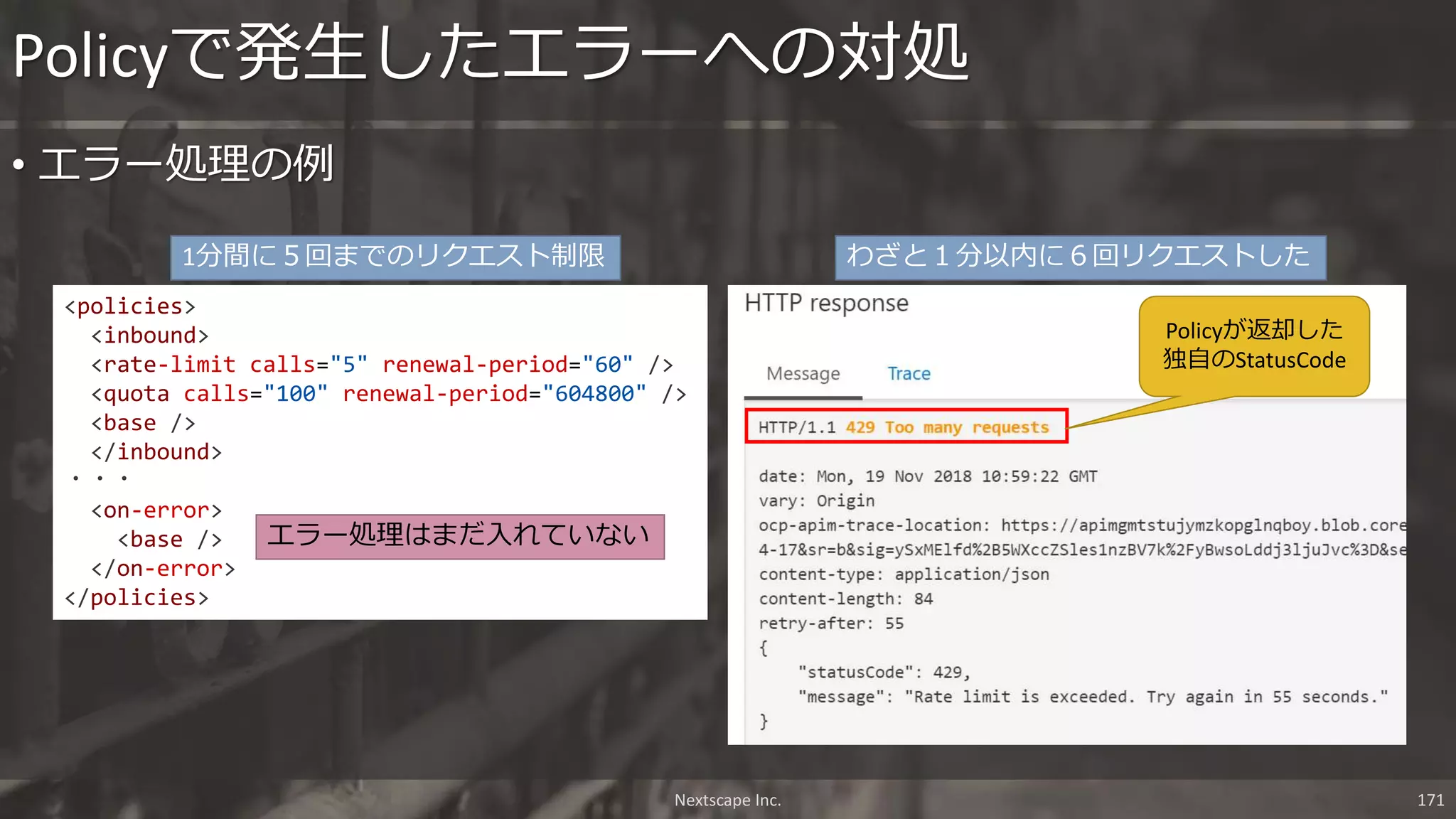Click the closing </policies> tag

(136, 598)
